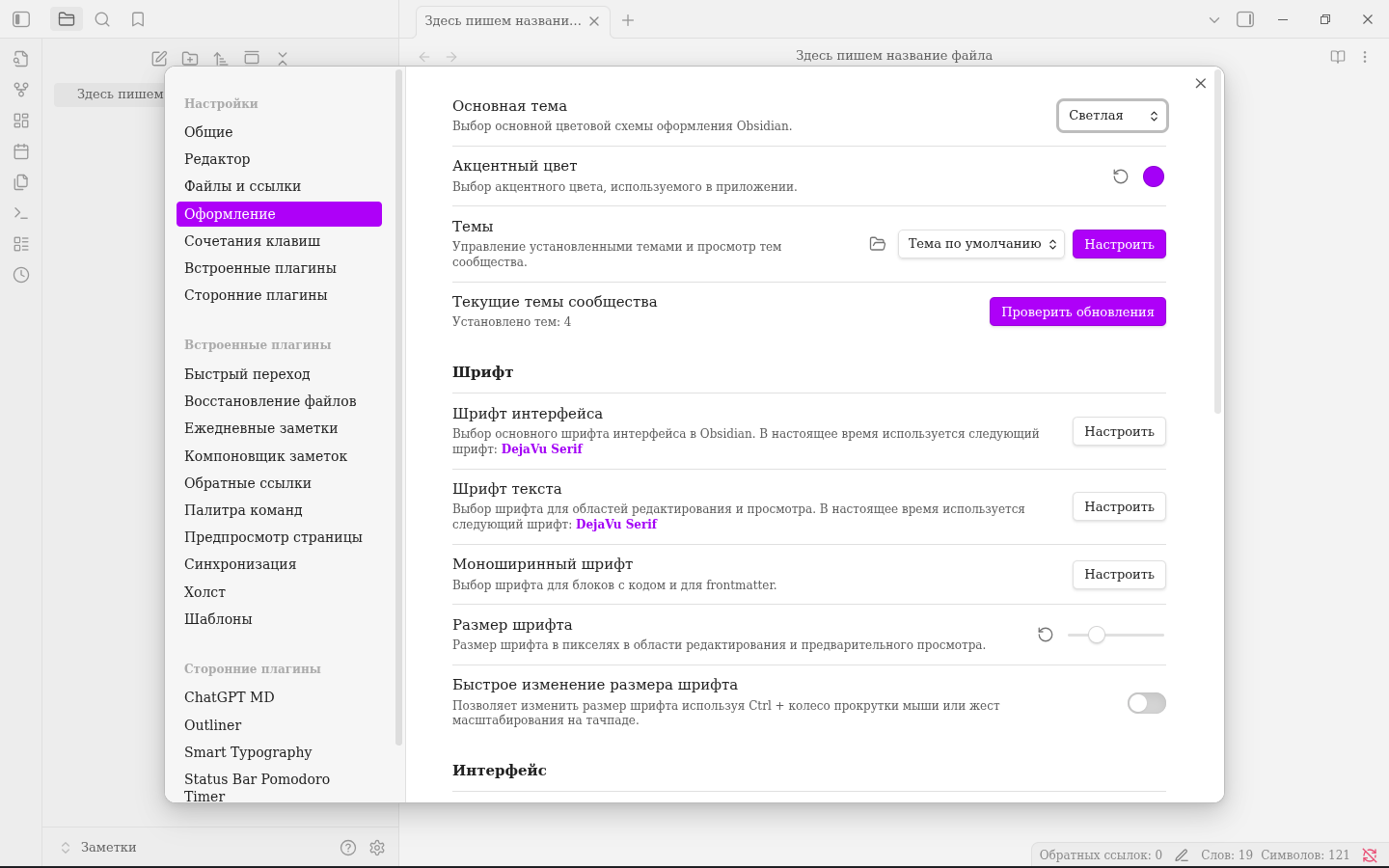Open the base theme dropdown 'Светлая'
The height and width of the screenshot is (868, 1389).
1112,116
